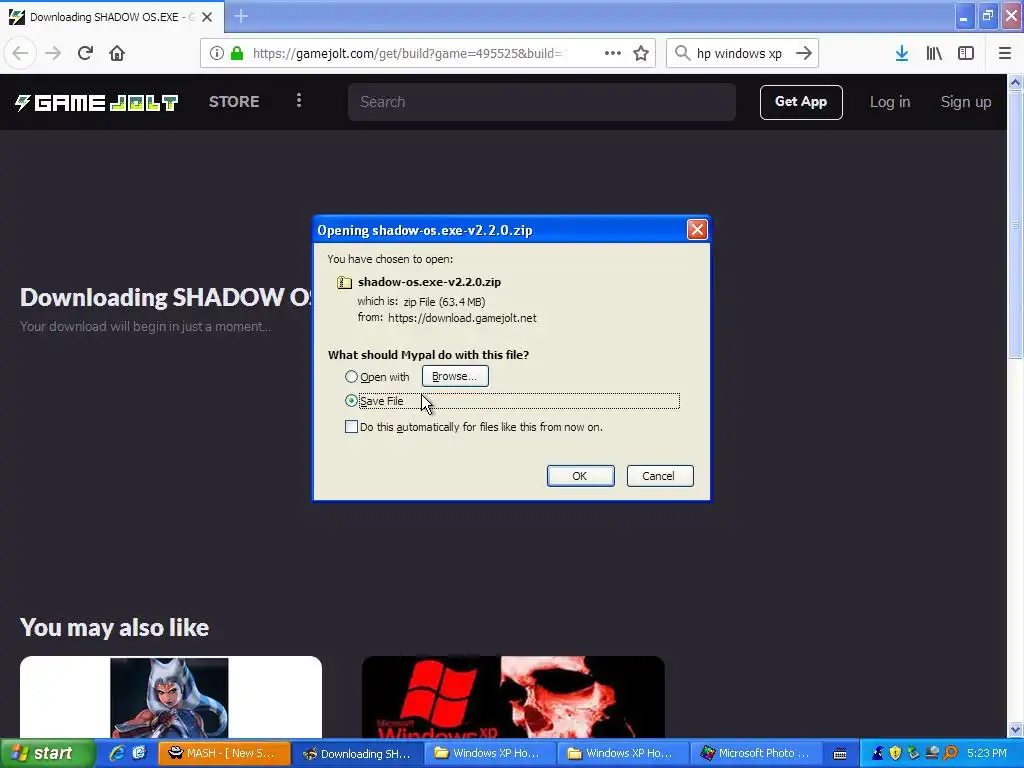1024x768 pixels.
Task: Close the Downloading SHADOW OS.EXE tab
Action: tap(207, 17)
